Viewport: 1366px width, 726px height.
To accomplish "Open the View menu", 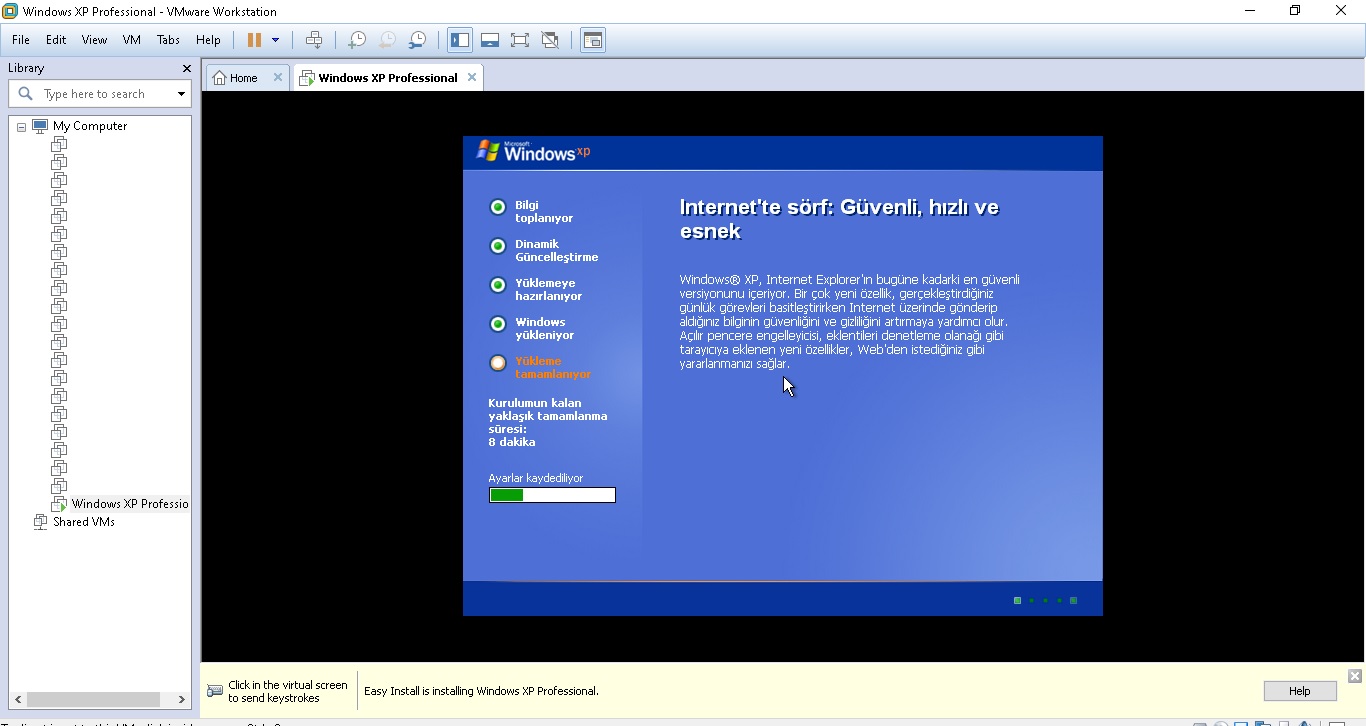I will (94, 40).
